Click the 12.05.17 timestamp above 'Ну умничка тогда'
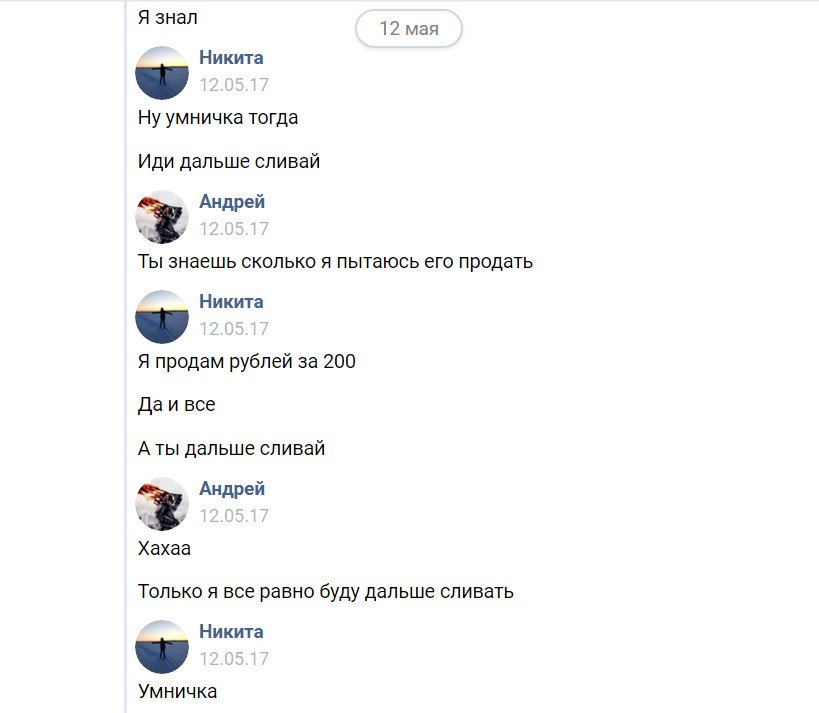Screen dimensions: 819x713 point(233,85)
